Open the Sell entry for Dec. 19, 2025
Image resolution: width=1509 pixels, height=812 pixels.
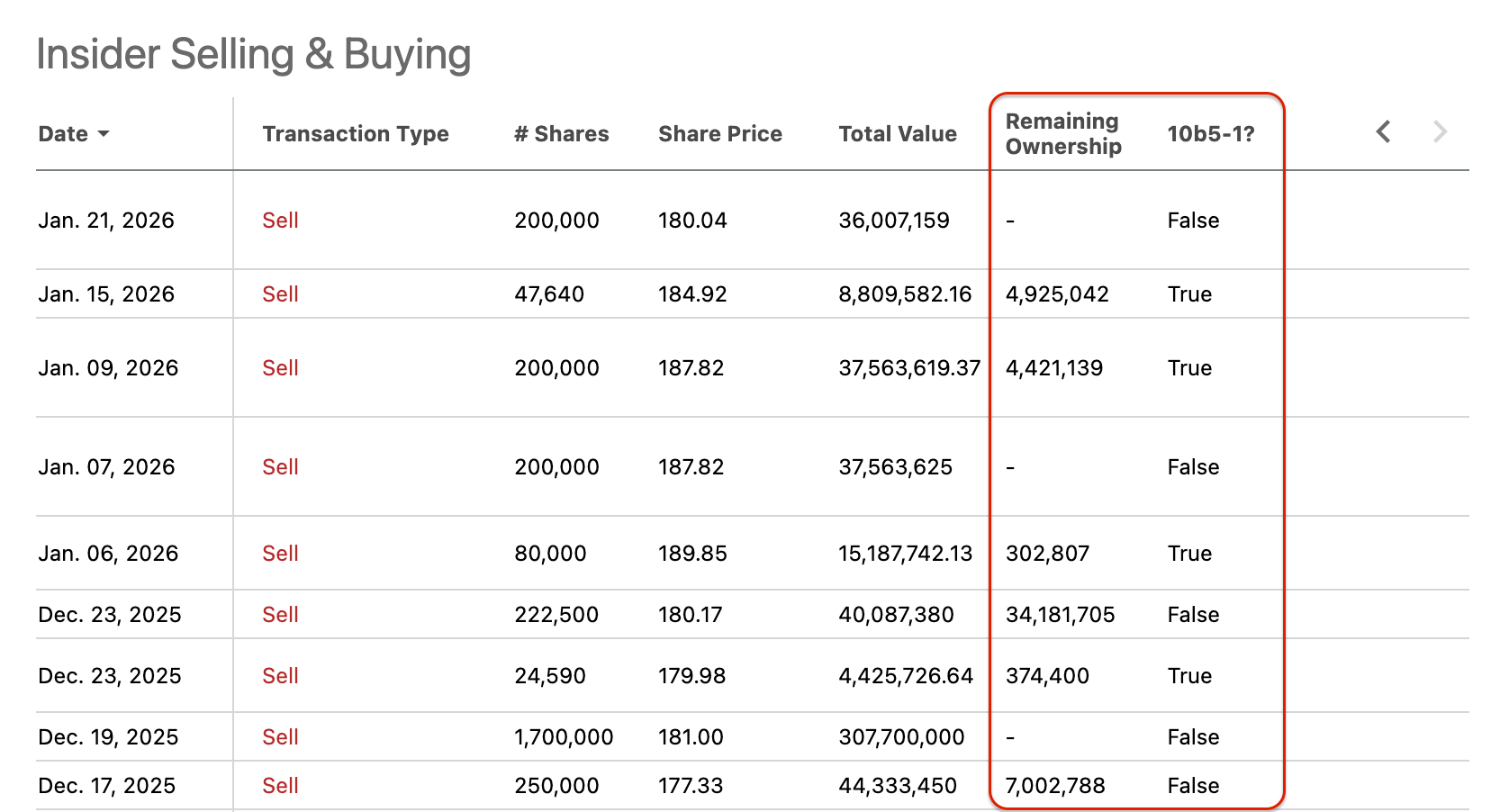280,737
